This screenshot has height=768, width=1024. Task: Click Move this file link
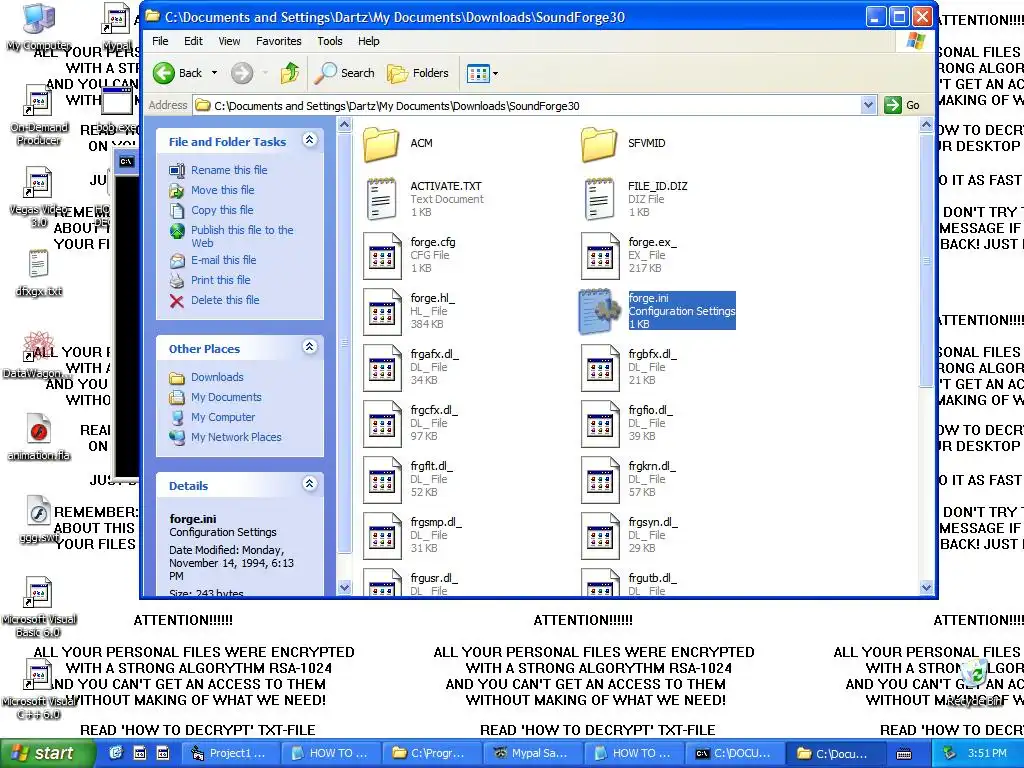223,190
